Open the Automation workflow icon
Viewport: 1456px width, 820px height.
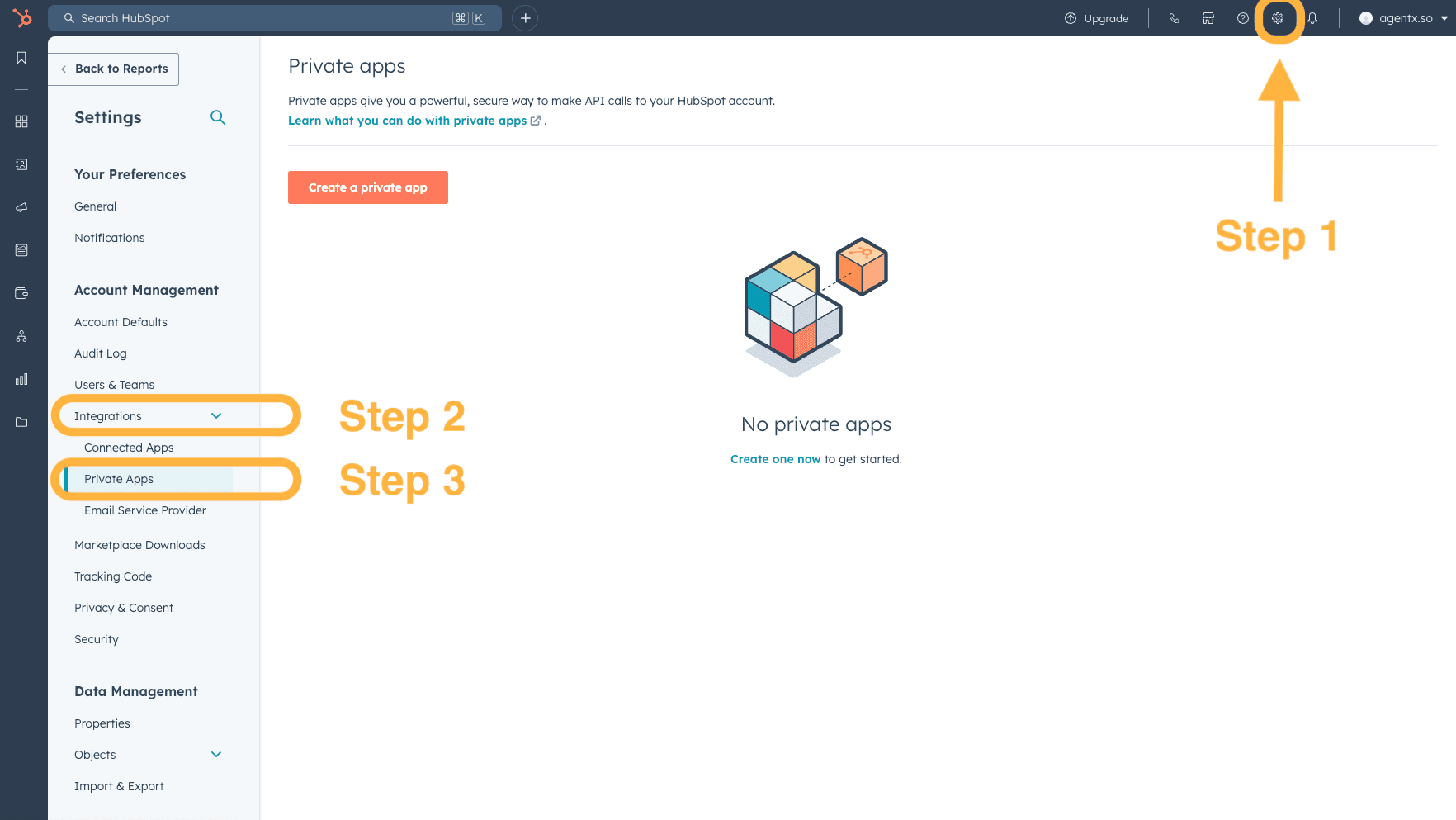[21, 336]
